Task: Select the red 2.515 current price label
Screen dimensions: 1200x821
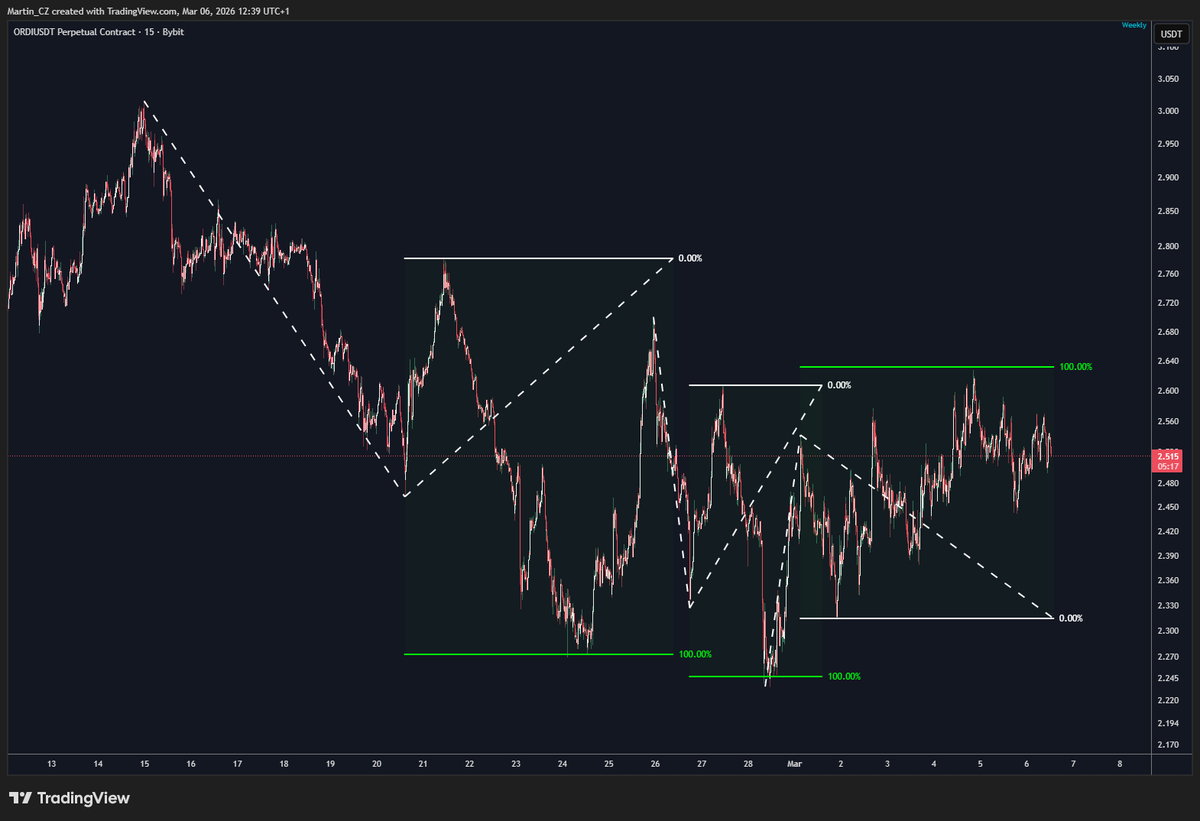Action: 1169,454
